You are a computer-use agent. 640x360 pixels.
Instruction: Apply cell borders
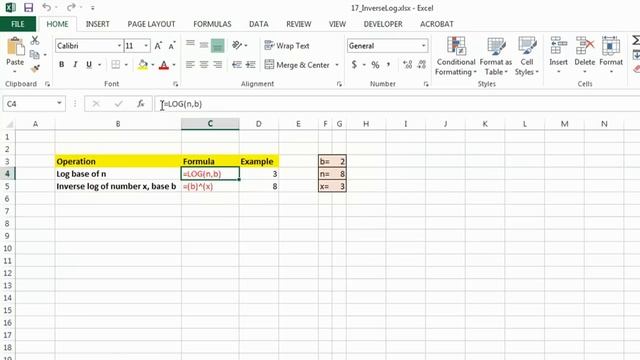click(x=116, y=64)
